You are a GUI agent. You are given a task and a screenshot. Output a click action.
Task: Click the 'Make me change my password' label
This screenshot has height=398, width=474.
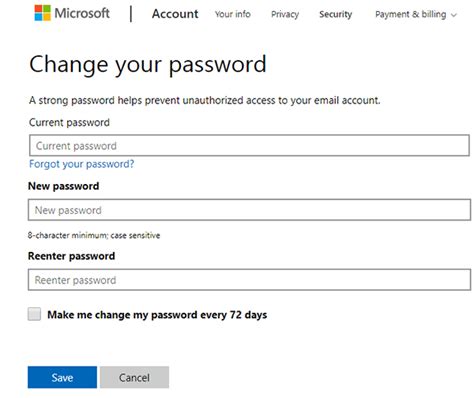157,315
